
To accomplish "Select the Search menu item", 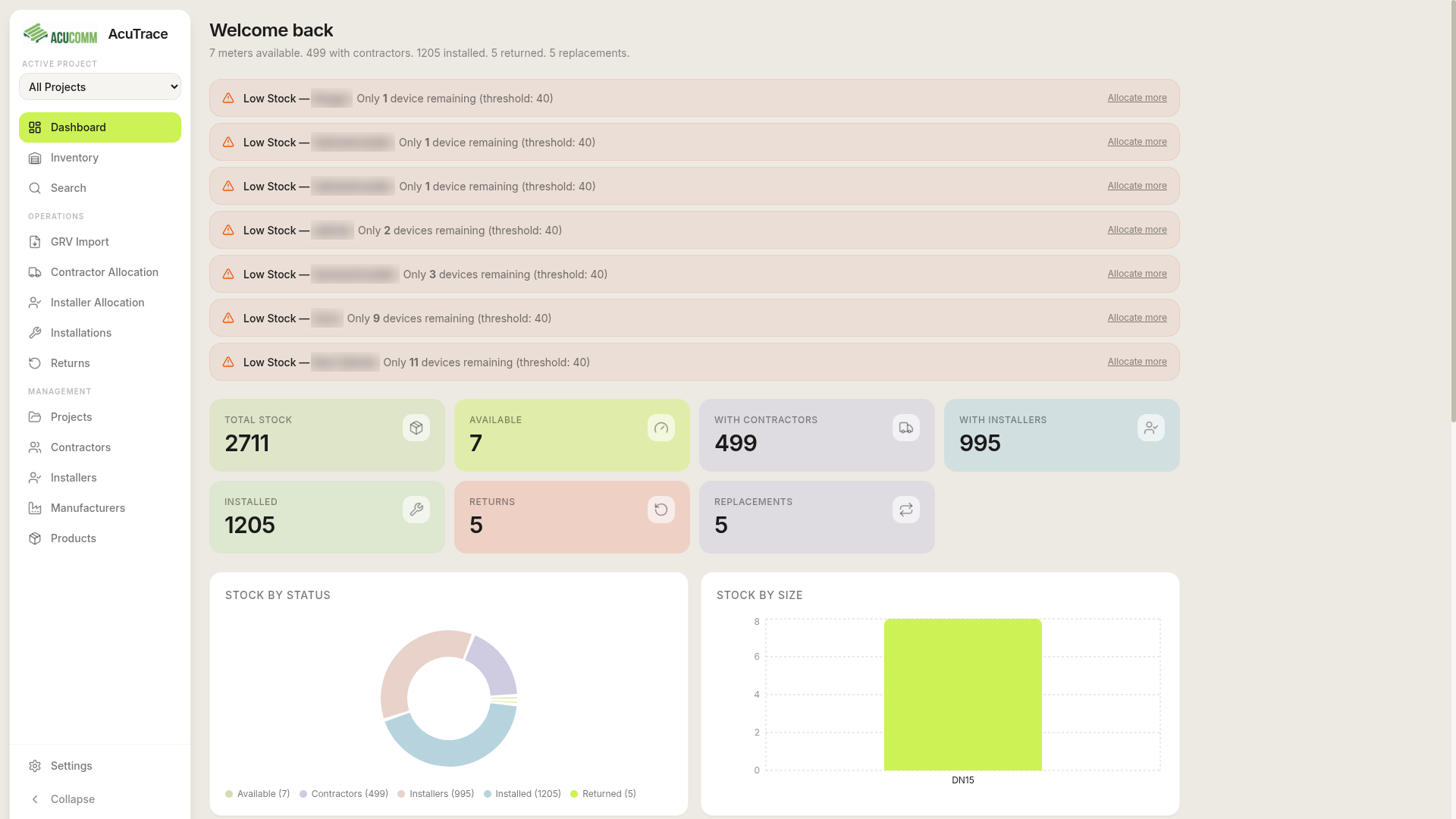I will pos(100,188).
